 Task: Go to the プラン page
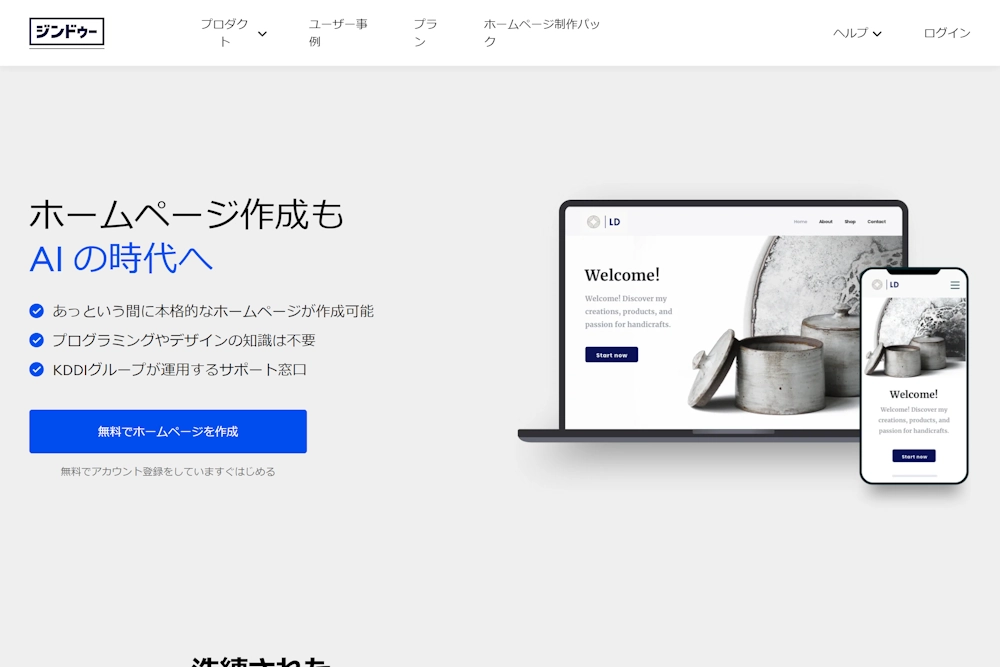(425, 33)
